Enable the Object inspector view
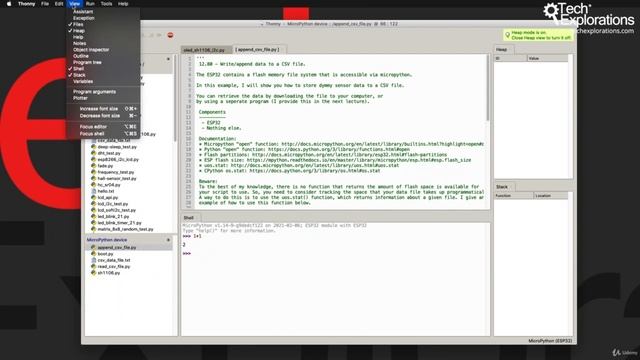The height and width of the screenshot is (360, 640). [103, 50]
